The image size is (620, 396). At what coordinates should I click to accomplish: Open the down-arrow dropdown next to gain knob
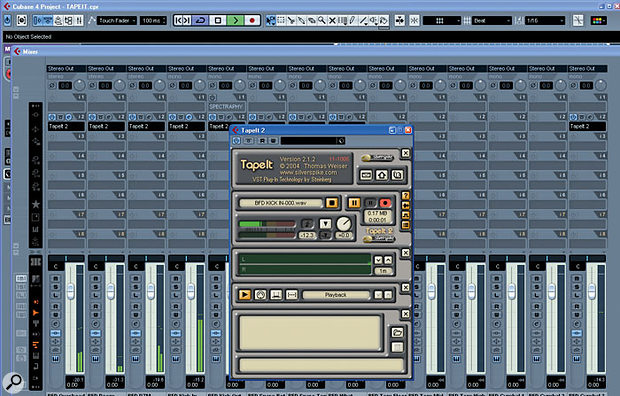tap(325, 224)
